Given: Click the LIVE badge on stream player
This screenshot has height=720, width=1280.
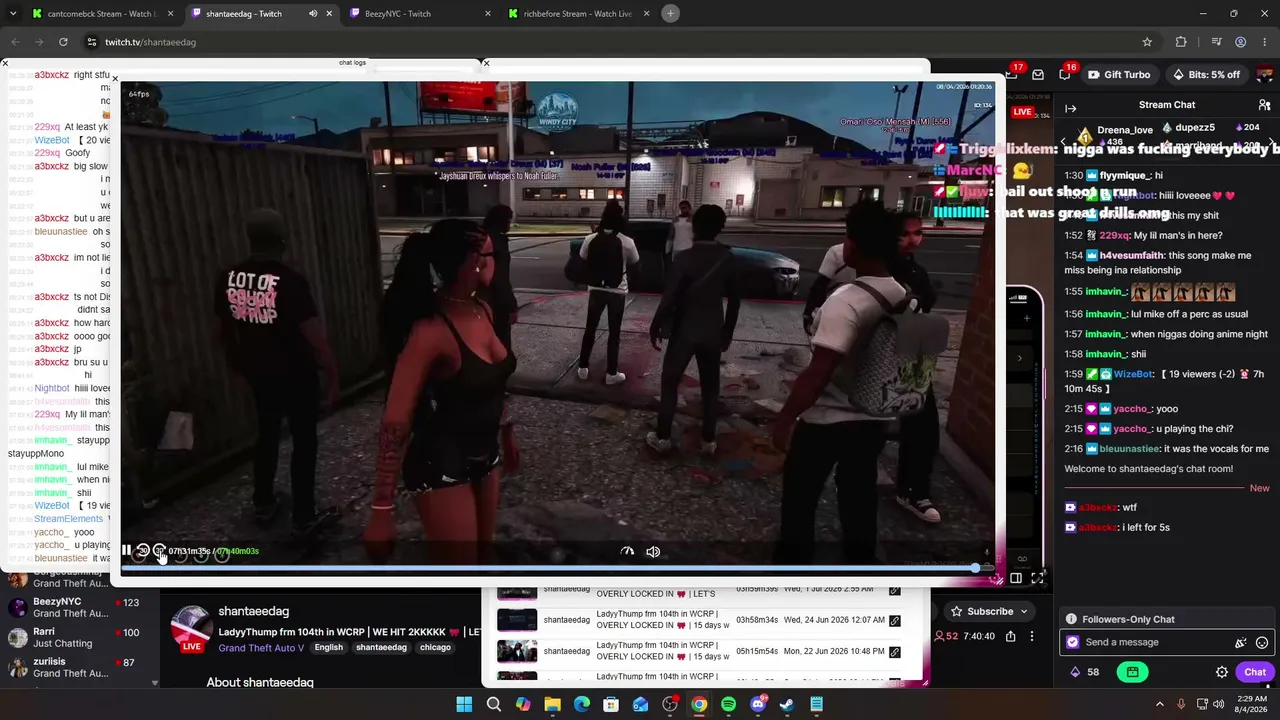Looking at the screenshot, I should pyautogui.click(x=1022, y=112).
